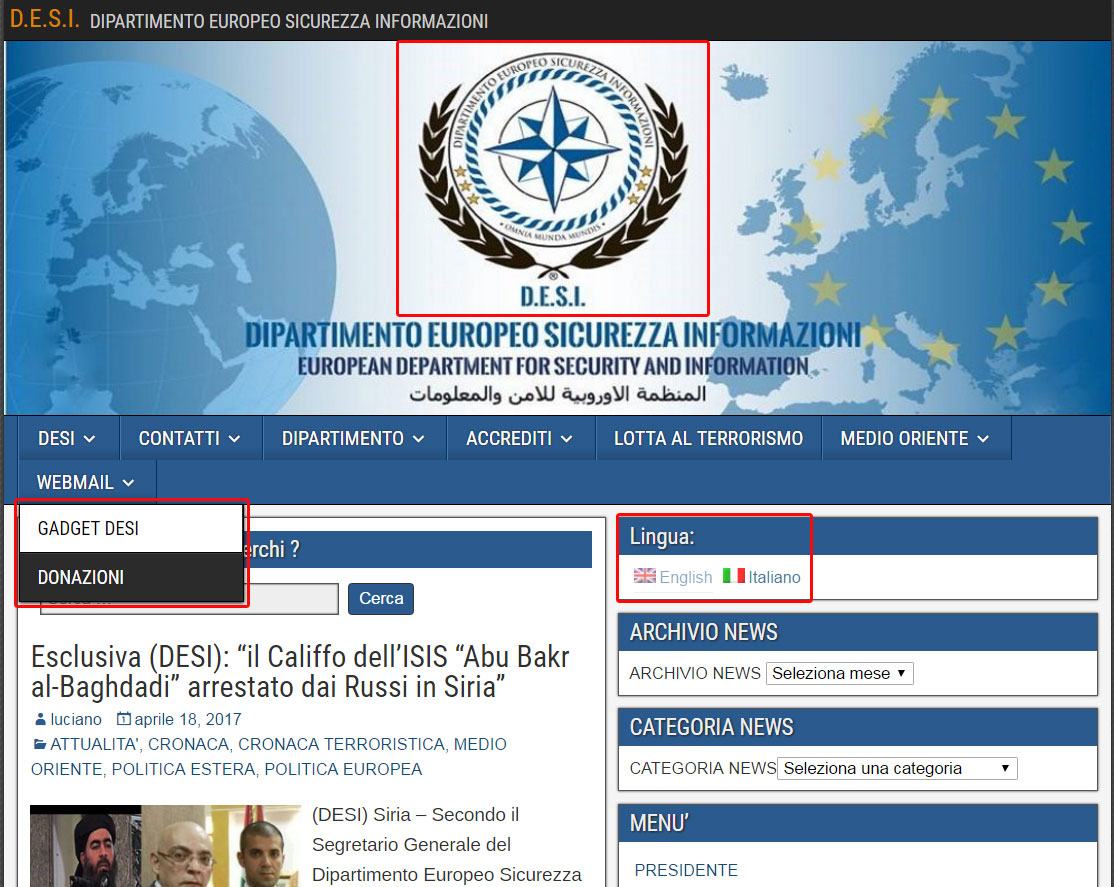The width and height of the screenshot is (1114, 887).
Task: Switch site language to Italiano
Action: pyautogui.click(x=774, y=577)
